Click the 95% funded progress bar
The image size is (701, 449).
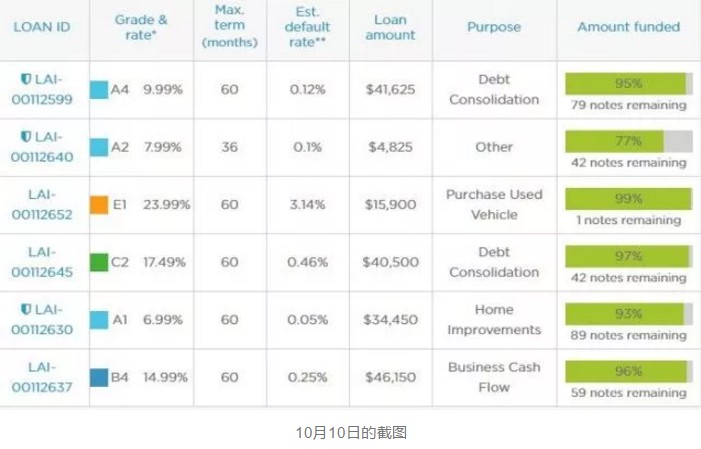tap(628, 83)
